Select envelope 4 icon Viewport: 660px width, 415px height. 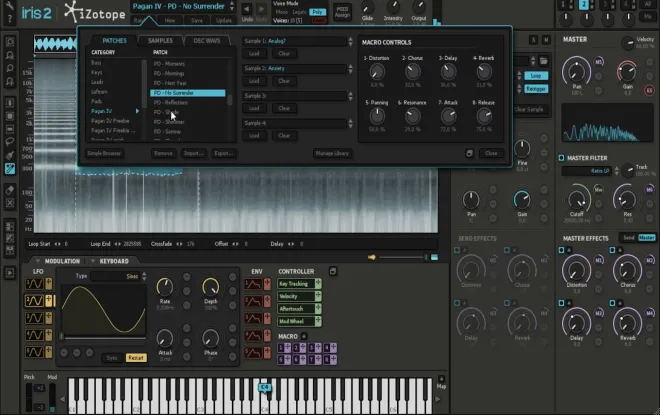coord(253,336)
